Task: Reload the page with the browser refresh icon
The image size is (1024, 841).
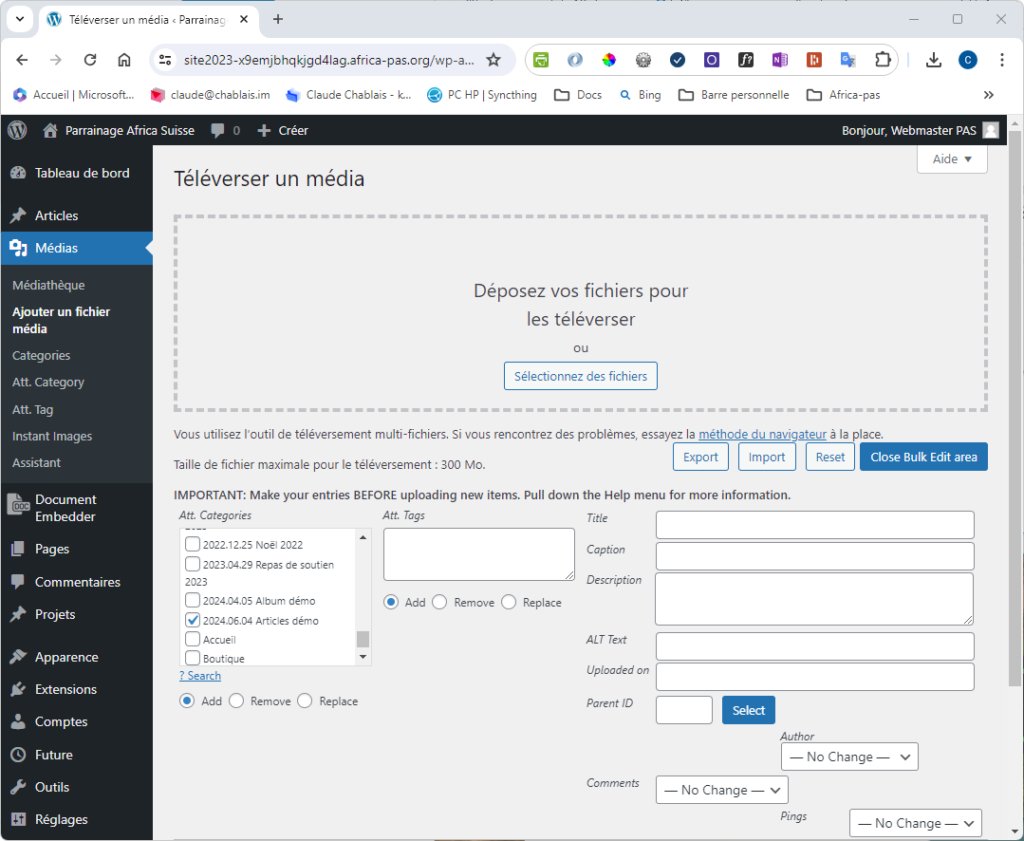Action: (x=90, y=60)
